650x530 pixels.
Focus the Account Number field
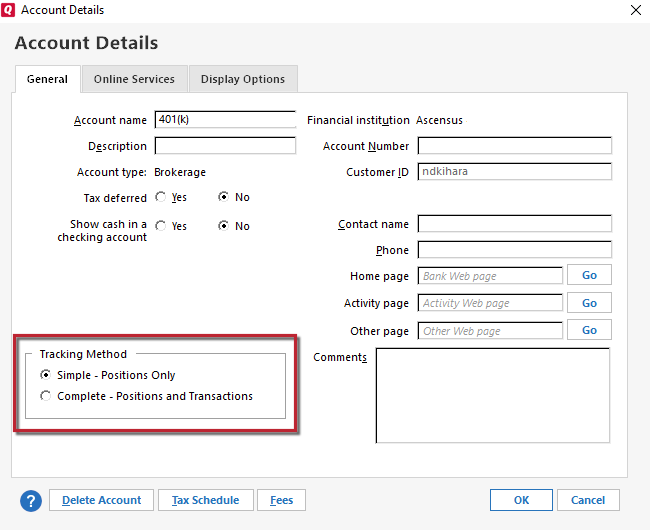click(x=514, y=146)
